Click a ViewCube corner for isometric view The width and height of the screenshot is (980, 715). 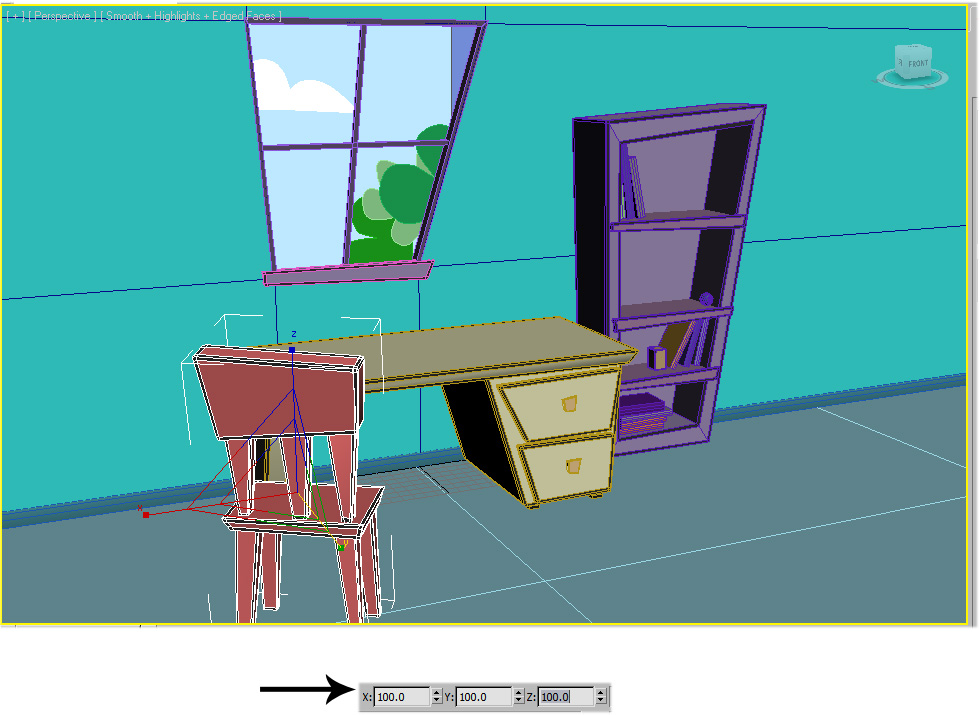point(931,50)
